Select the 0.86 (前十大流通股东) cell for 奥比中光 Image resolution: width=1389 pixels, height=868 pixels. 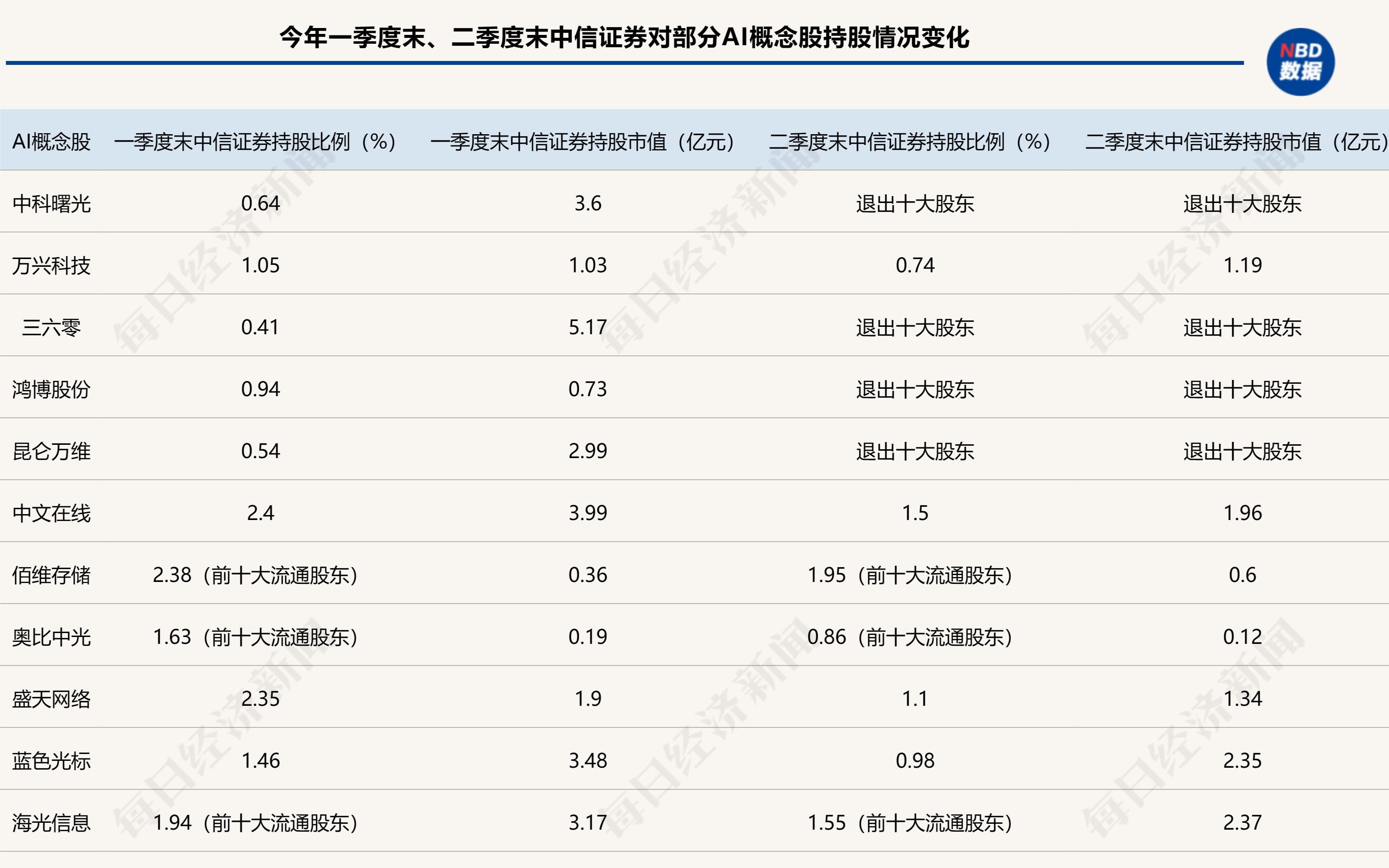(x=910, y=637)
